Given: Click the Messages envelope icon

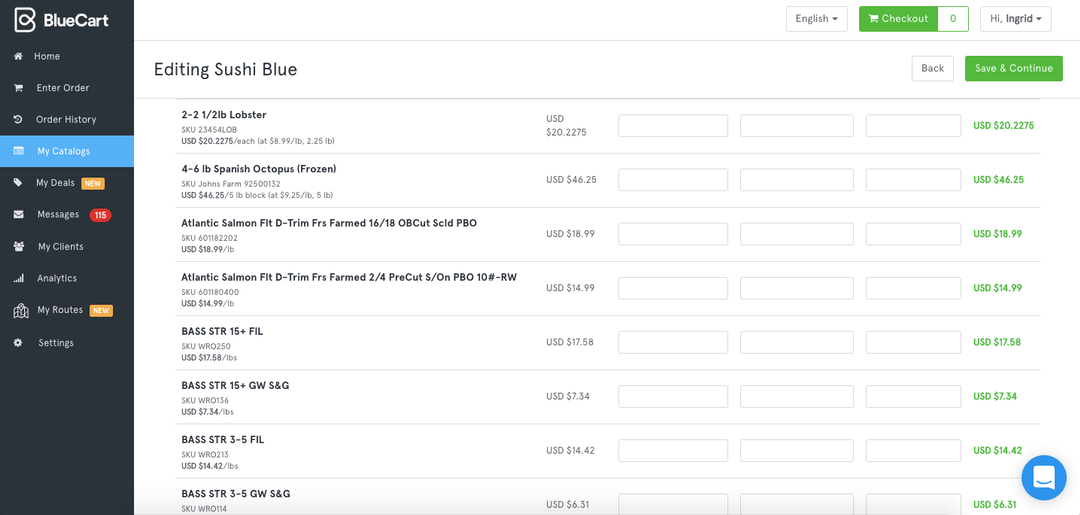Looking at the screenshot, I should click(x=19, y=215).
